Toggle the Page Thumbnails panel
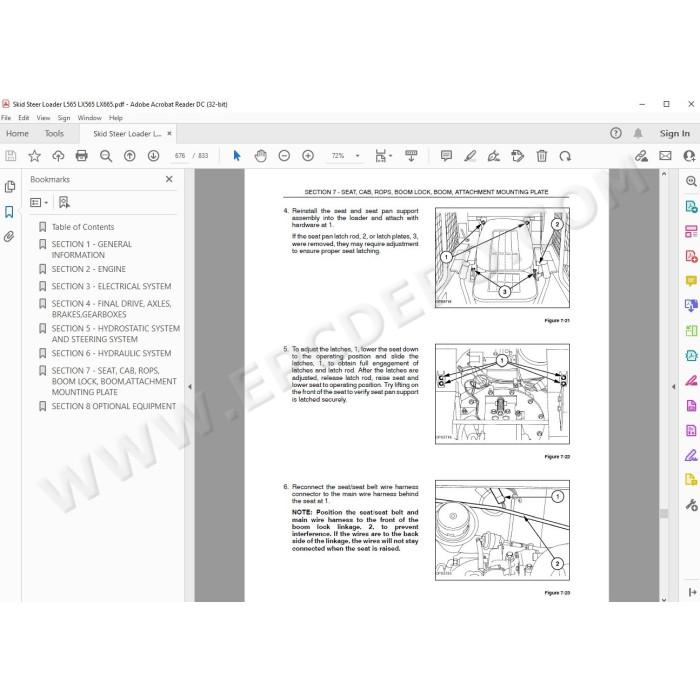Screen dimensions: 700x700 9,187
